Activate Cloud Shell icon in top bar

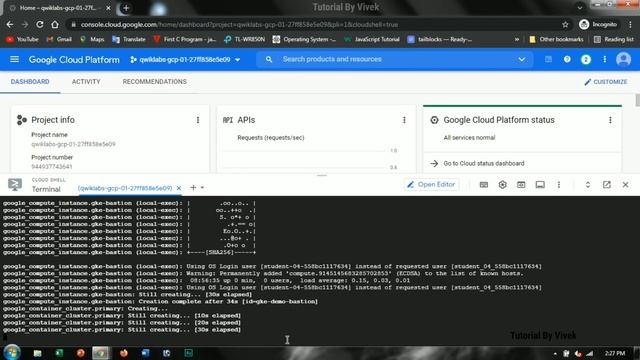(548, 60)
